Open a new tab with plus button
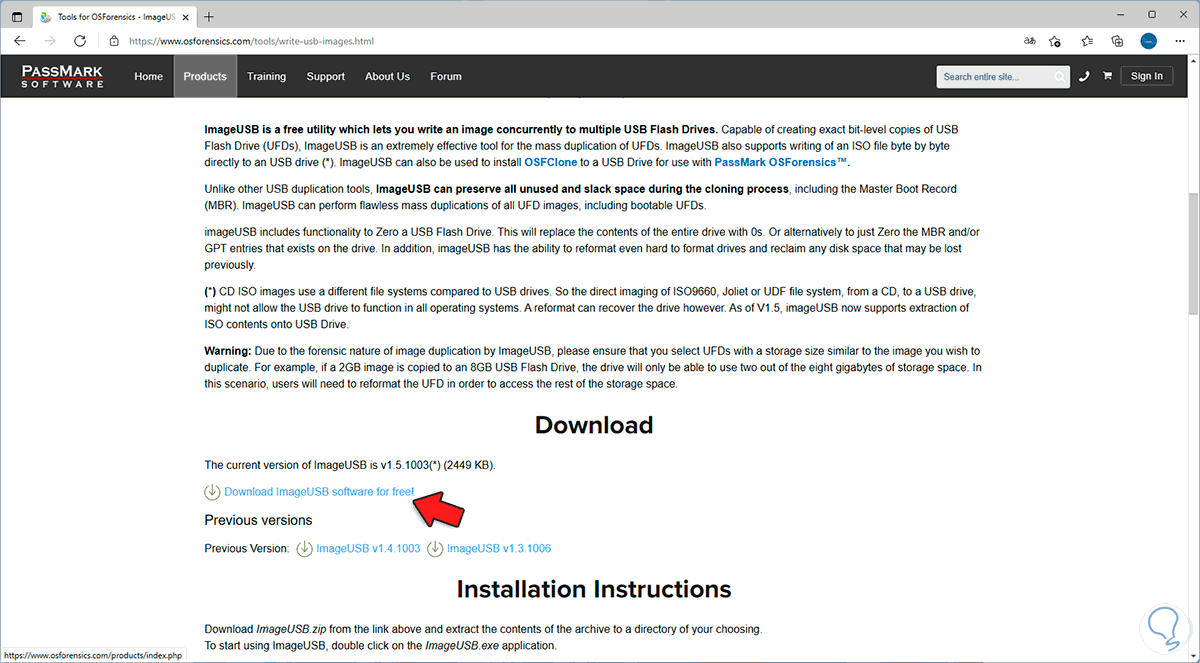The width and height of the screenshot is (1200, 663). click(x=209, y=16)
